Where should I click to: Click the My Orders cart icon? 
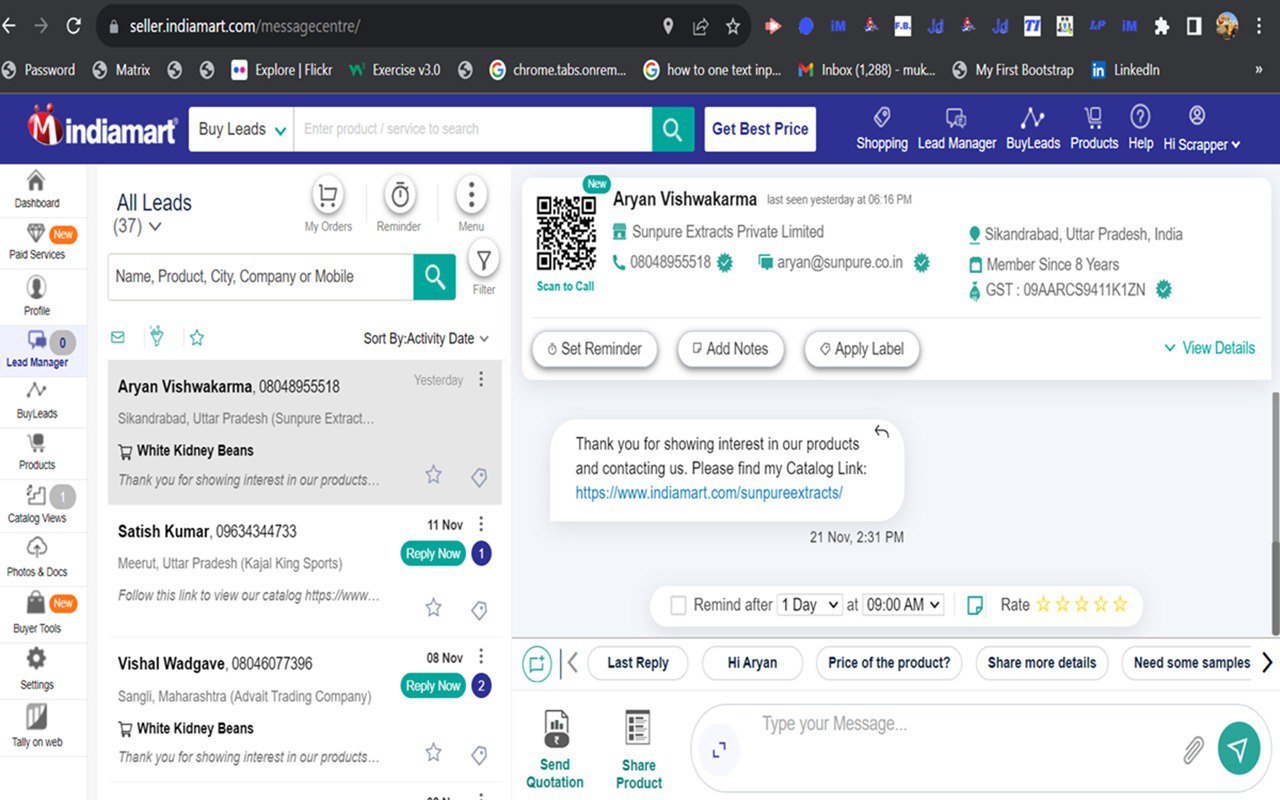pos(328,196)
